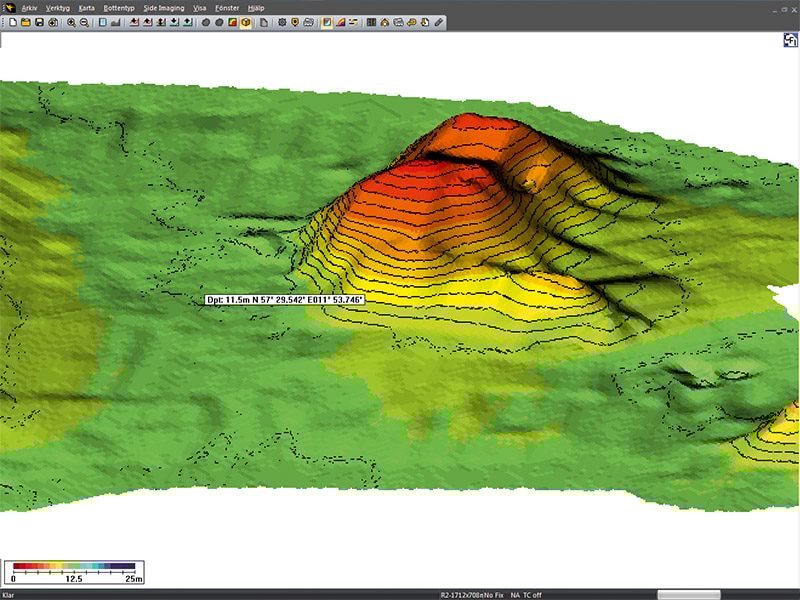Viewport: 800px width, 600px height.
Task: Select the pencil tool at toolbar end
Action: 438,22
